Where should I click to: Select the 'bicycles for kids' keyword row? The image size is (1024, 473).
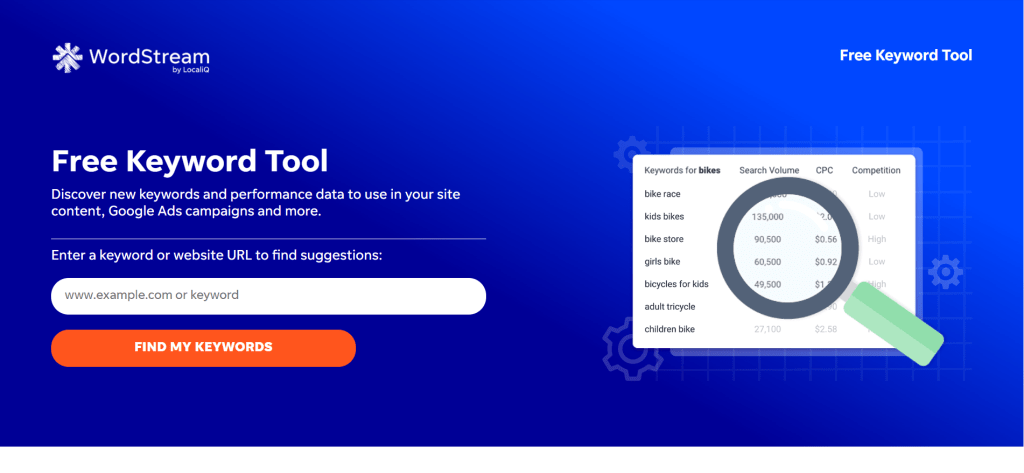pos(773,284)
